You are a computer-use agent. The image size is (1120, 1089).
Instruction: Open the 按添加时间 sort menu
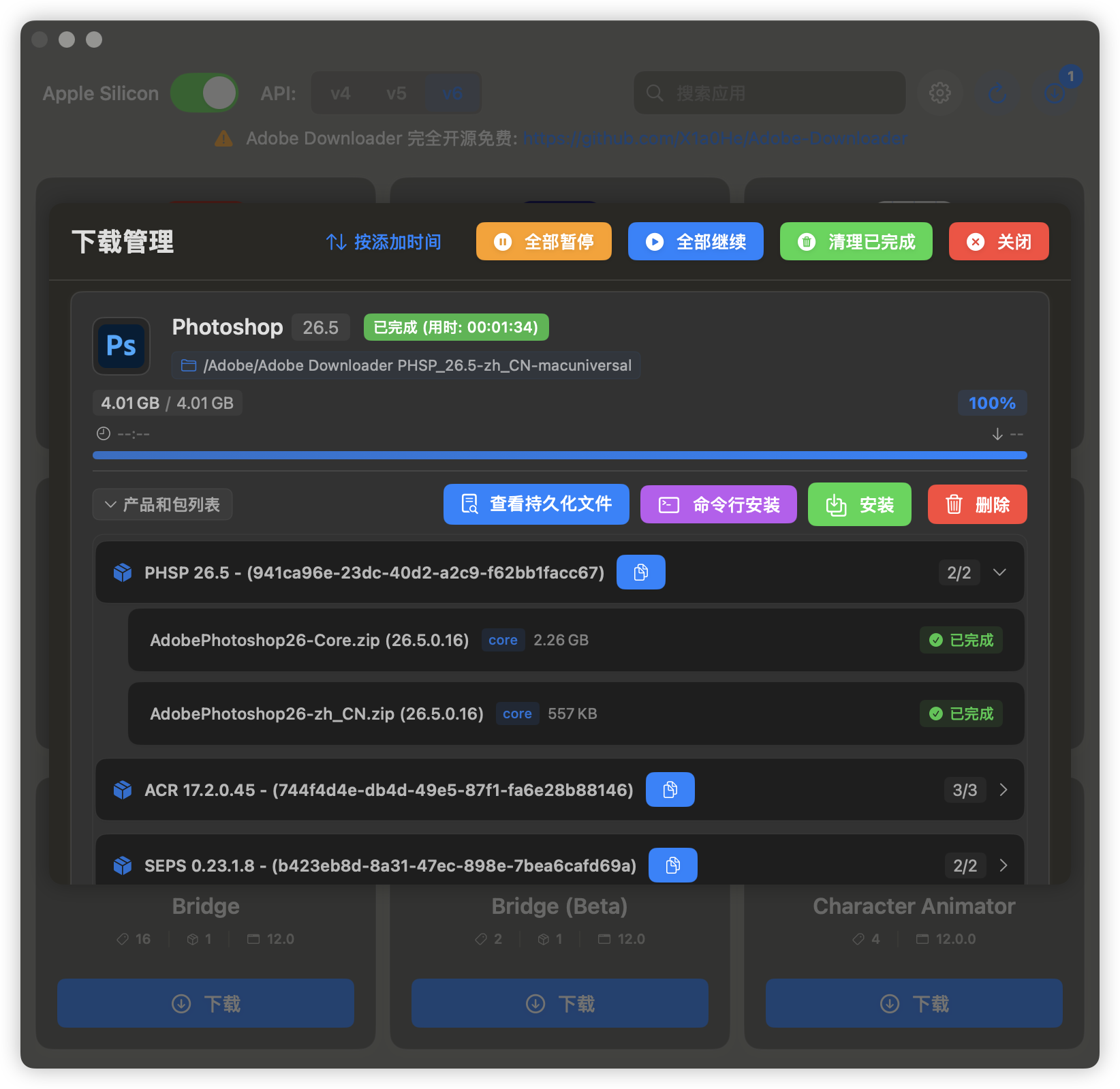(384, 242)
